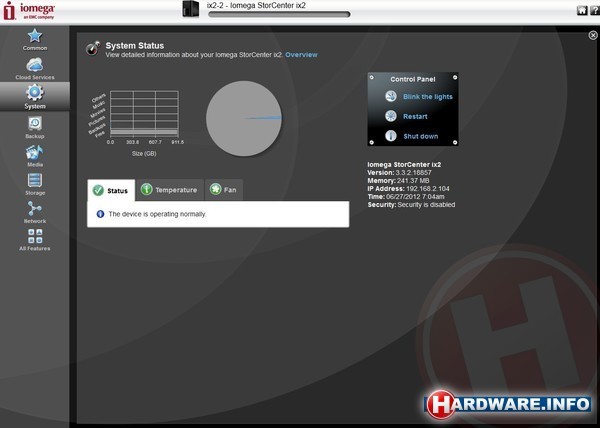Open the Common section star icon
Screen dimensions: 600x428
coord(35,36)
